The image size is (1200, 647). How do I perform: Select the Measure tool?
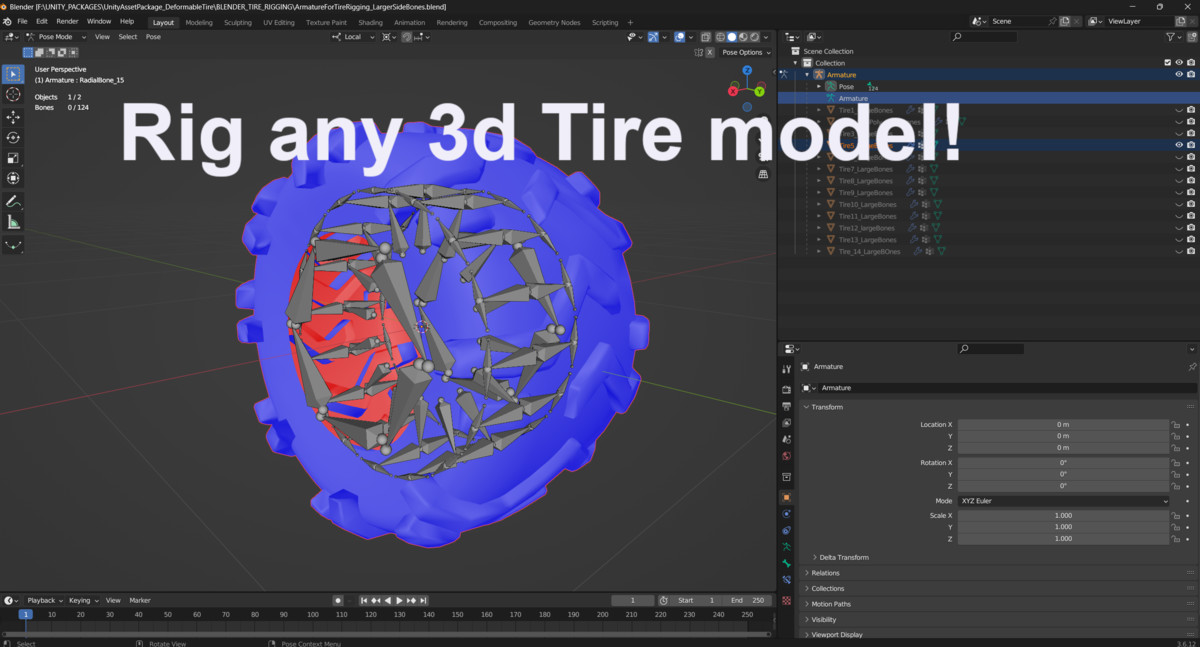click(13, 222)
